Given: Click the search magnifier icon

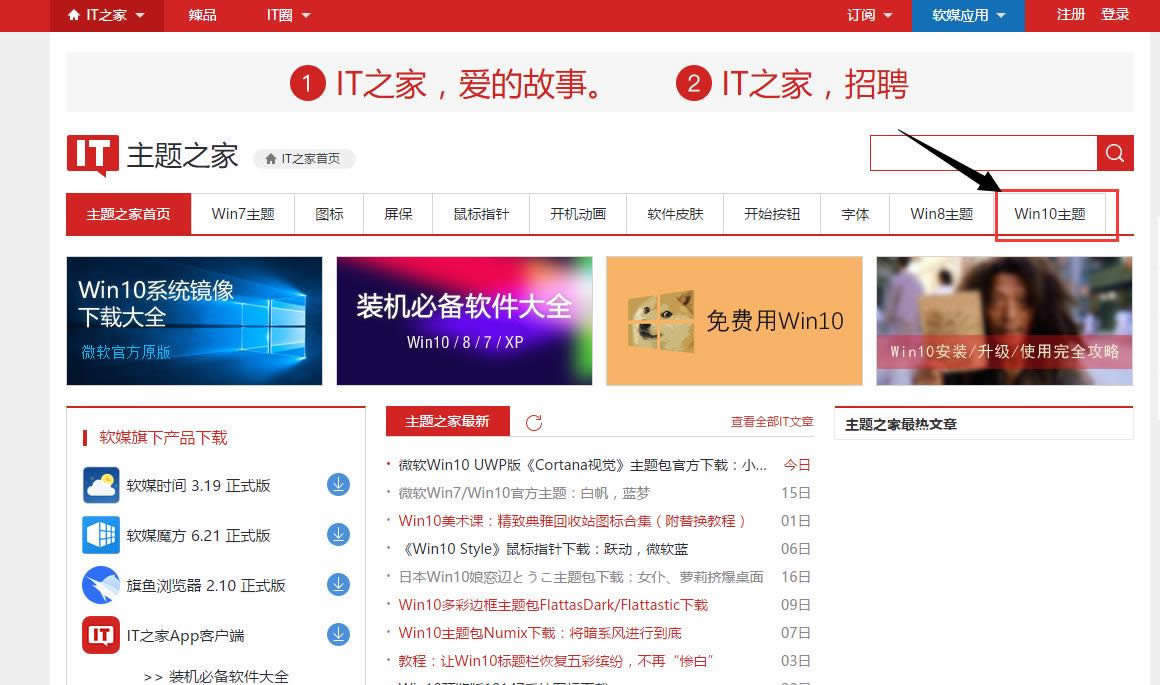Looking at the screenshot, I should (x=1114, y=153).
